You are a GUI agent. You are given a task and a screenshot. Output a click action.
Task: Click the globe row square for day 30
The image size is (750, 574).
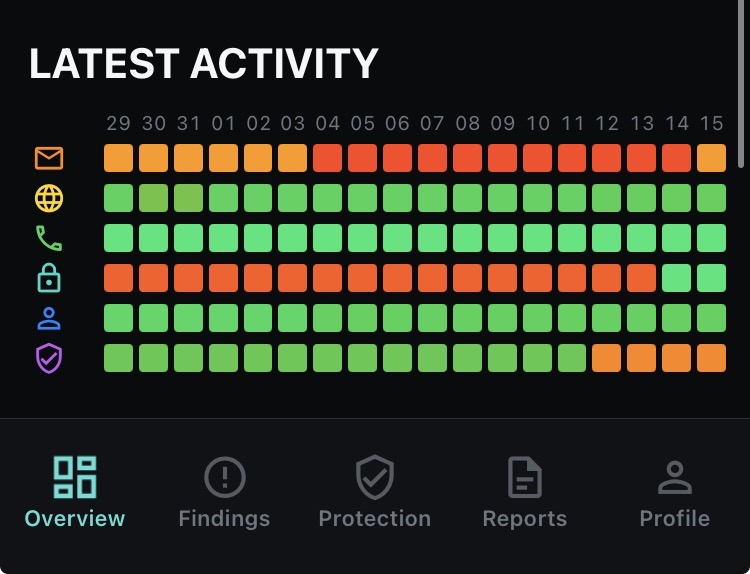point(154,198)
